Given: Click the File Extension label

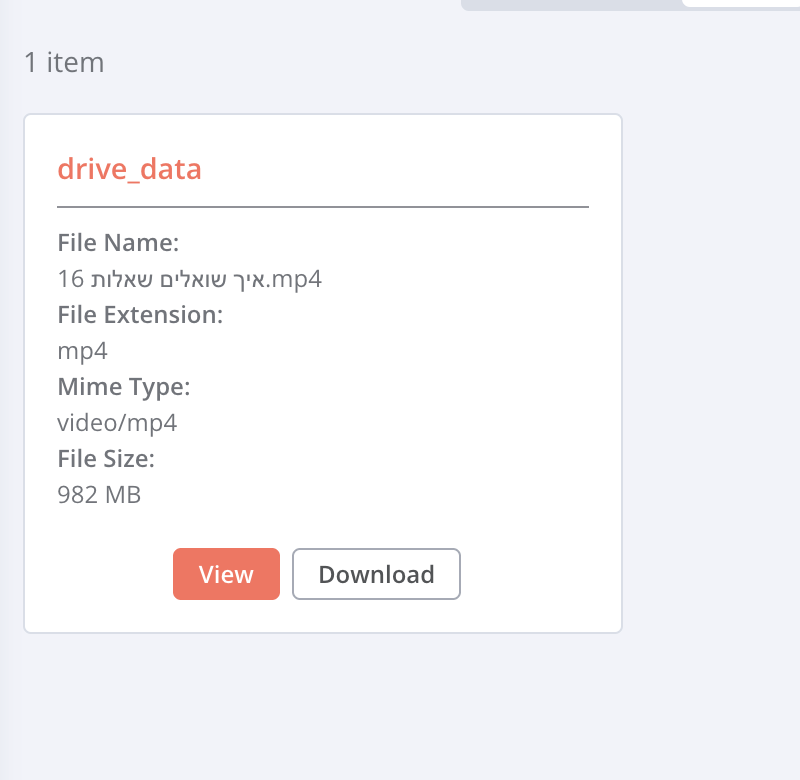Looking at the screenshot, I should point(140,315).
